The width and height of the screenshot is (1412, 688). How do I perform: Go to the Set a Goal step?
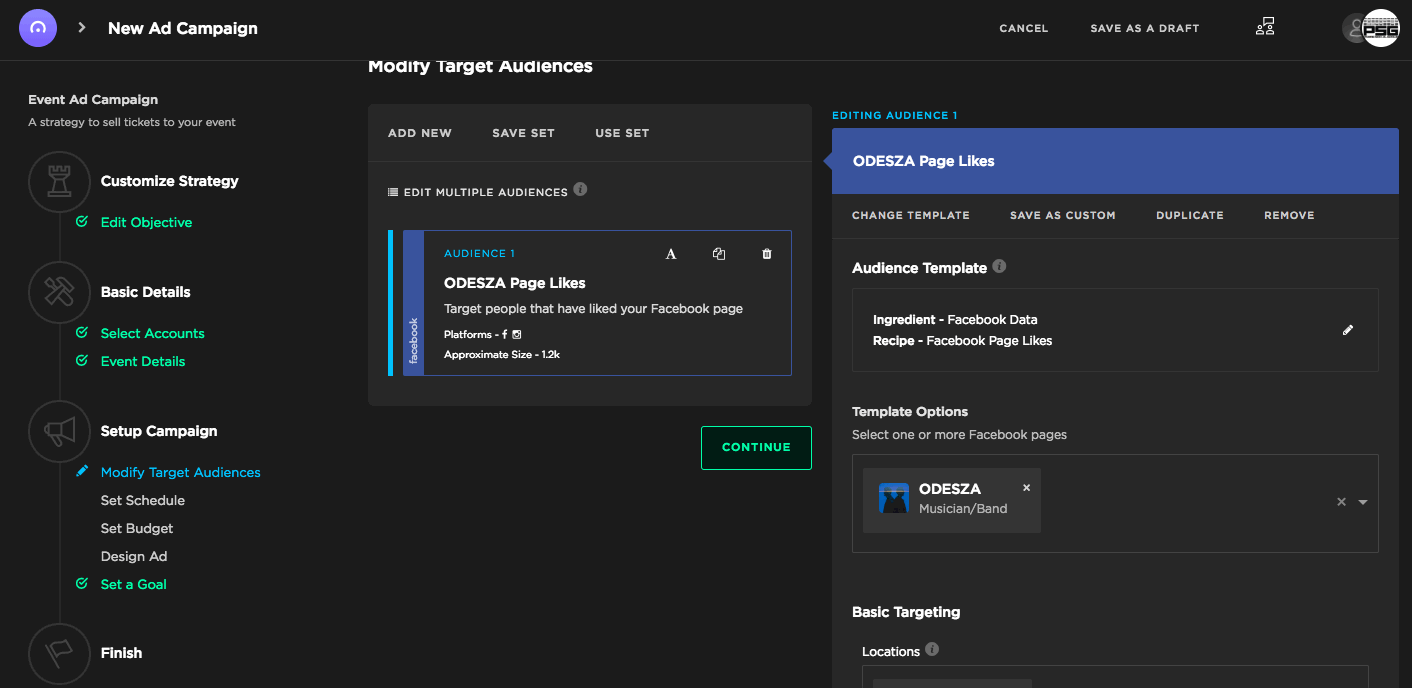point(133,584)
